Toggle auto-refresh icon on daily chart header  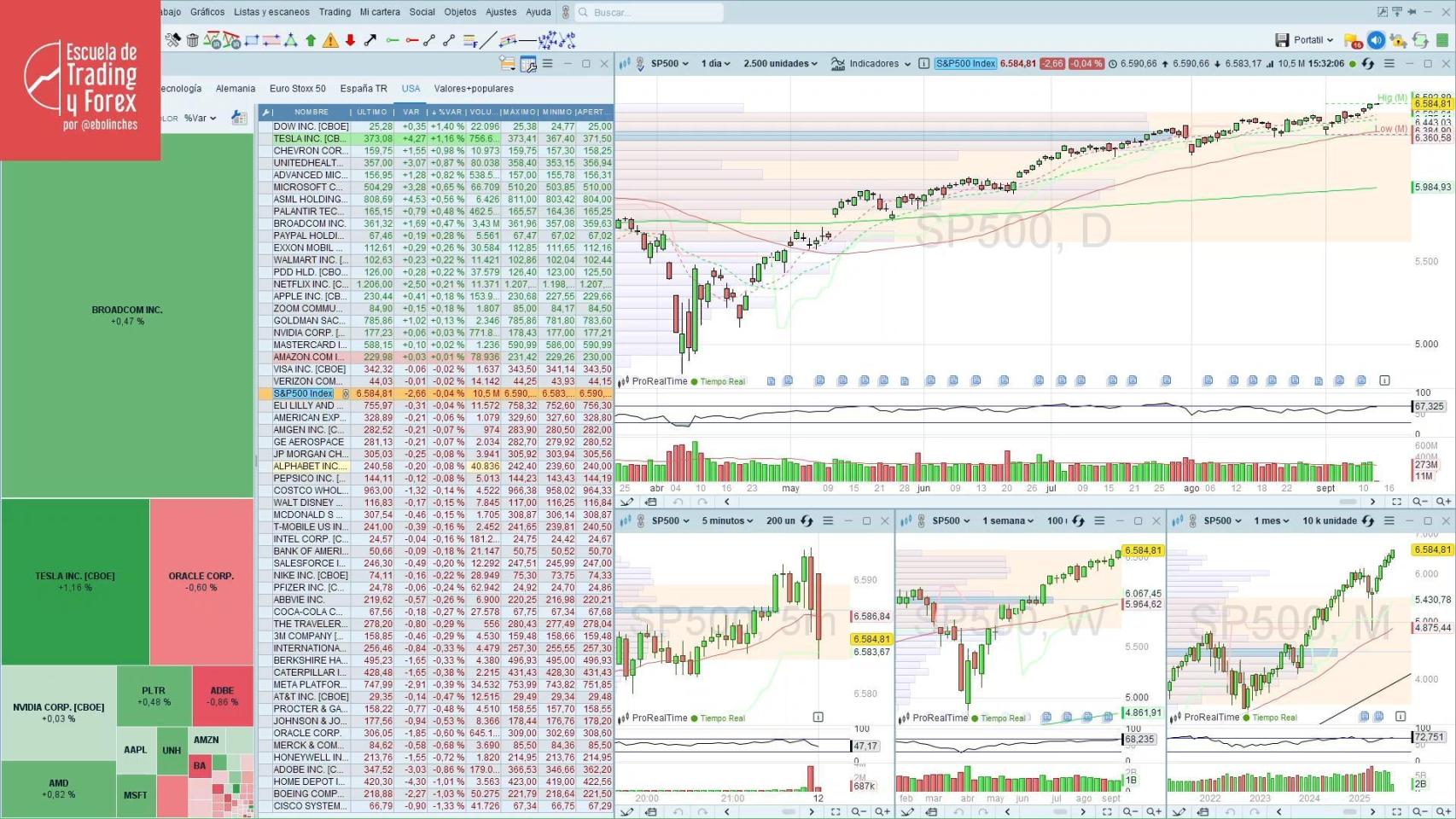click(1368, 64)
